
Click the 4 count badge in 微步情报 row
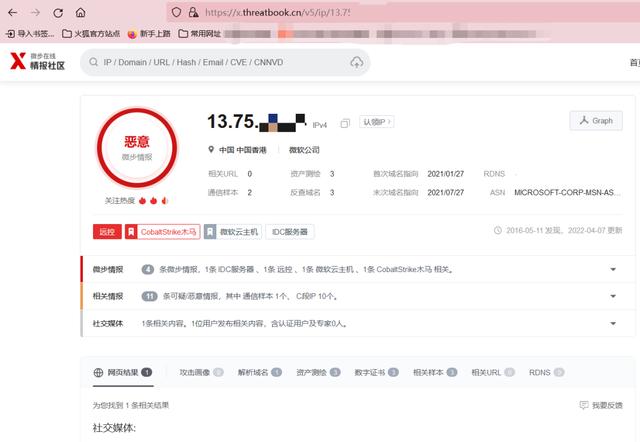[148, 269]
